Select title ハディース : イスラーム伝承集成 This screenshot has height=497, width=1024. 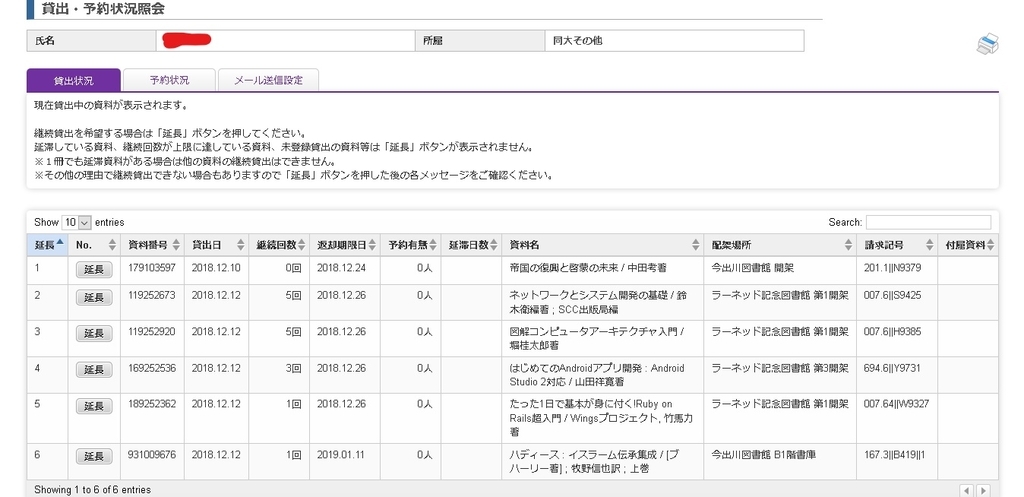point(583,455)
